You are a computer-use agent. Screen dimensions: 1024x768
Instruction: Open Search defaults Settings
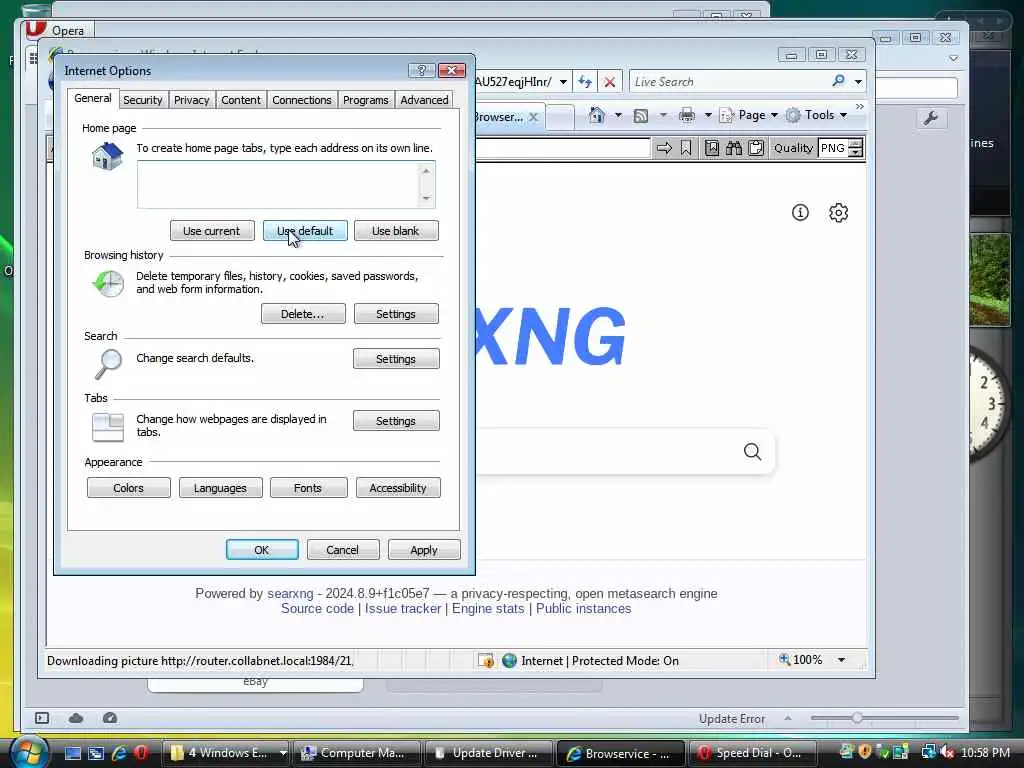point(396,359)
